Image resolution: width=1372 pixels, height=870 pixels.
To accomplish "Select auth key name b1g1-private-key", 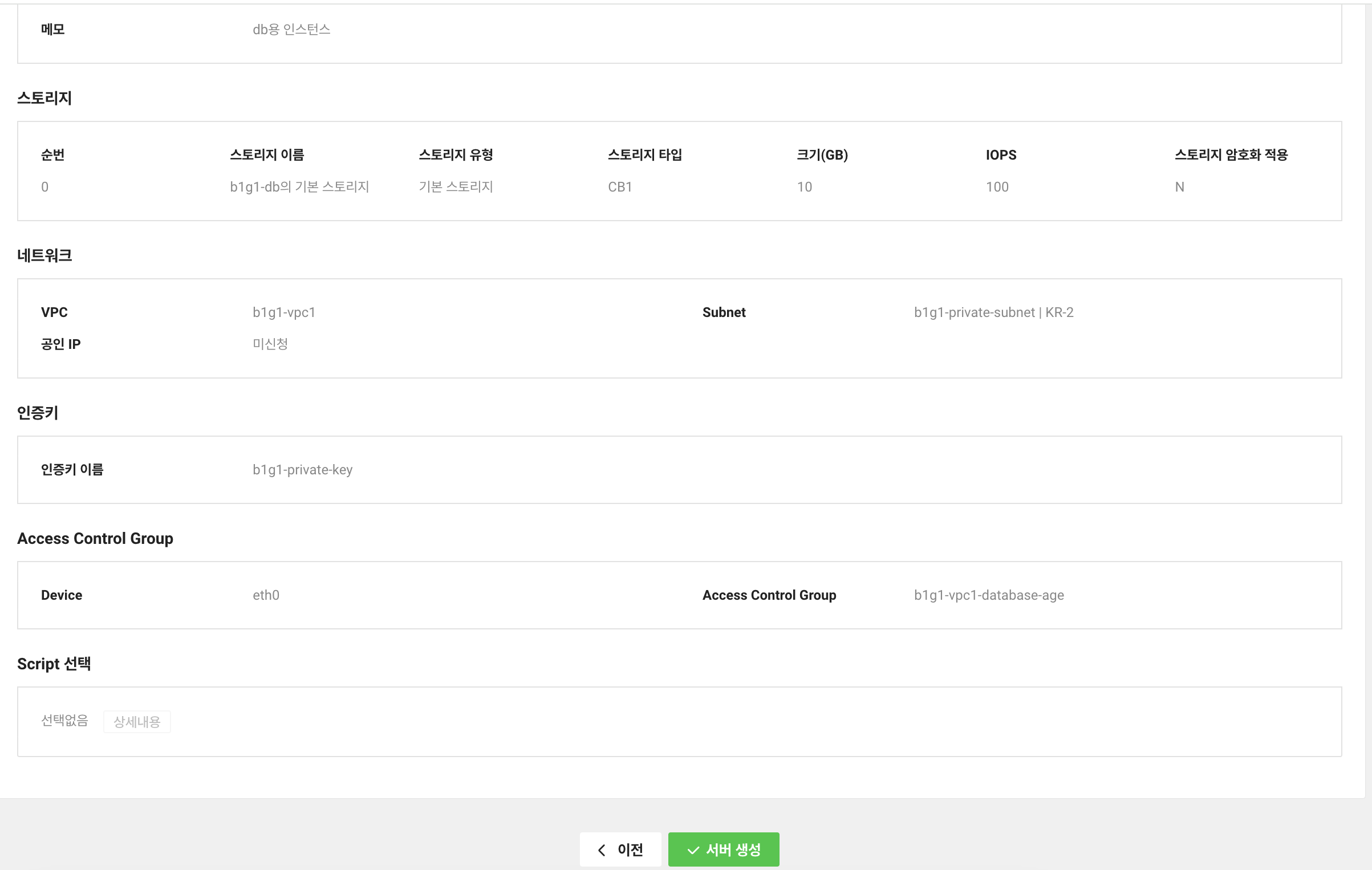I will (303, 470).
